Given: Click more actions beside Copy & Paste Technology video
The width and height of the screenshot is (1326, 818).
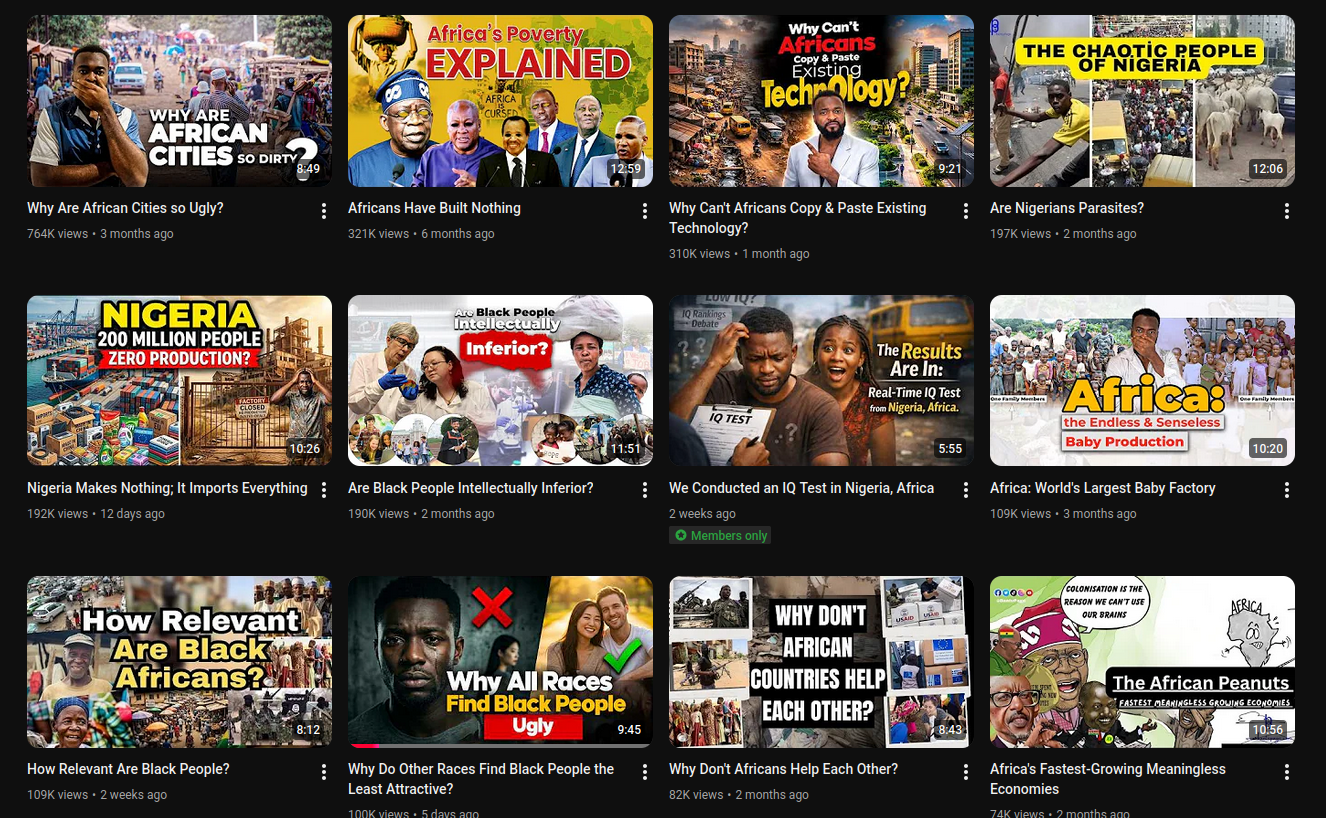Looking at the screenshot, I should (x=966, y=211).
